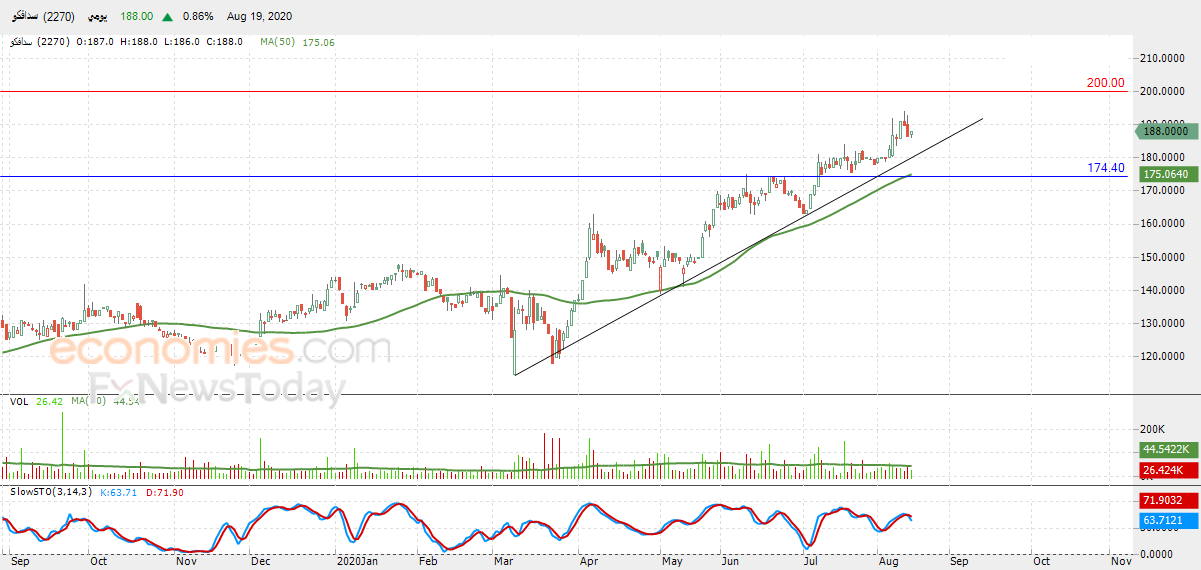This screenshot has height=570, width=1201.
Task: Click the Aug time axis label
Action: (x=887, y=561)
